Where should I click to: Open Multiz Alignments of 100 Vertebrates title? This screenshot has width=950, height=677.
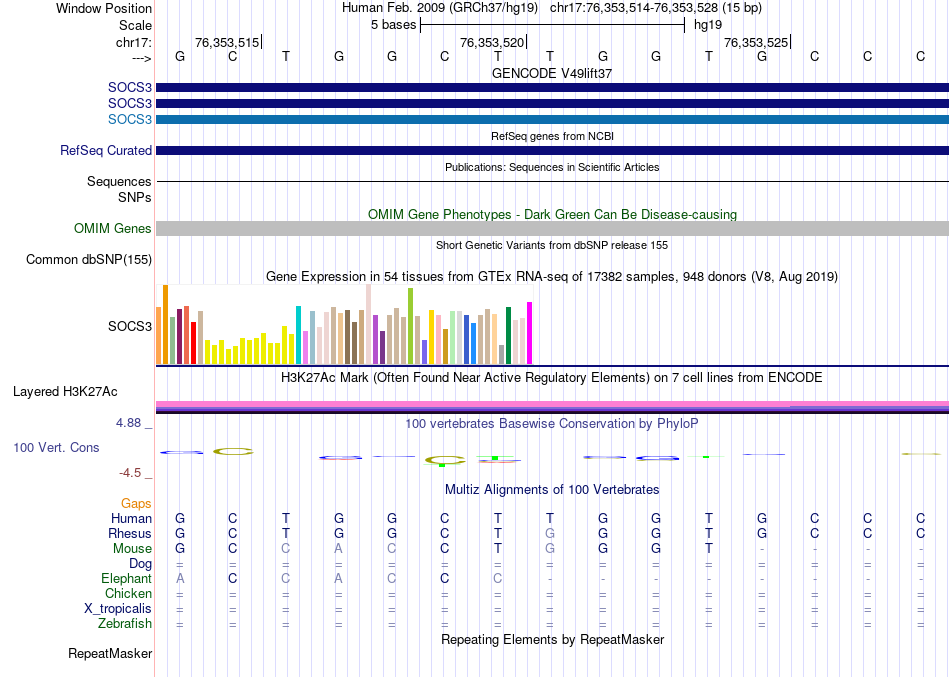pos(552,490)
